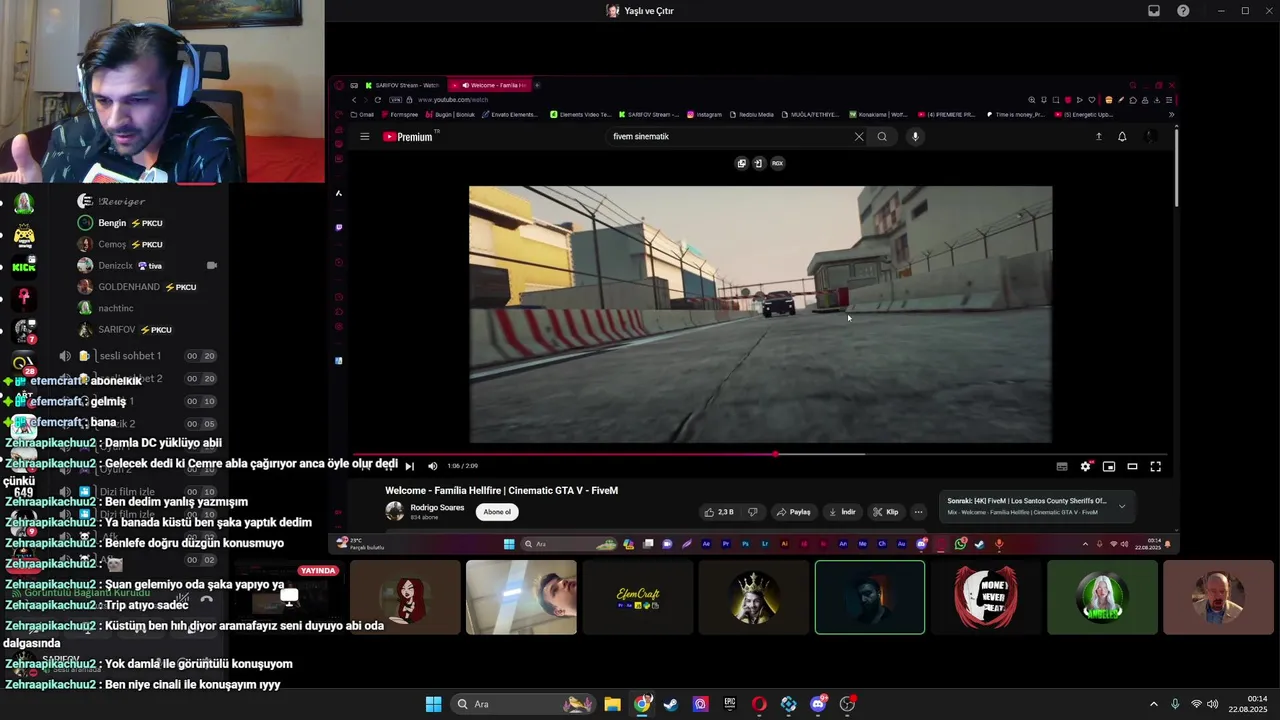This screenshot has height=720, width=1280.
Task: Open Epic Games launcher from taskbar
Action: pyautogui.click(x=730, y=704)
